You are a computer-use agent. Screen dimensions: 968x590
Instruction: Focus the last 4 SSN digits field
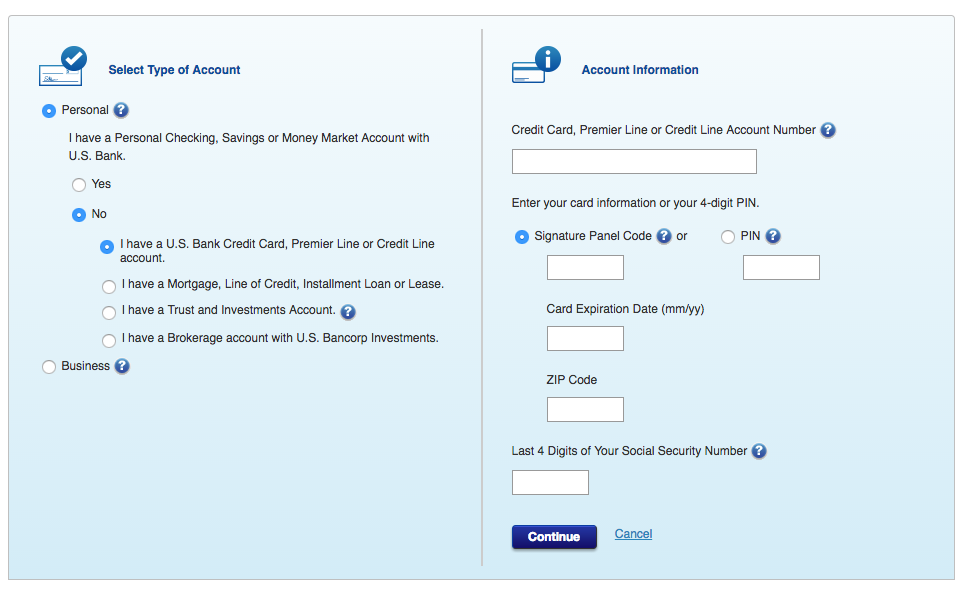(550, 483)
